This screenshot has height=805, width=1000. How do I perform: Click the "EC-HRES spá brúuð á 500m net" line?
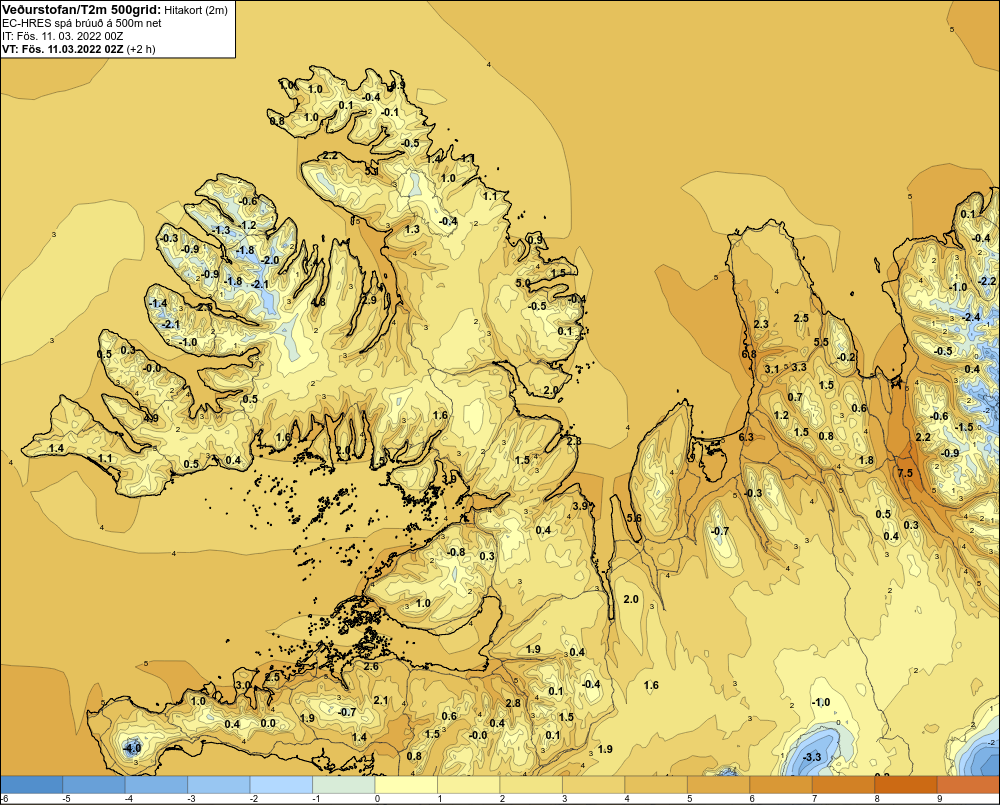[82, 23]
